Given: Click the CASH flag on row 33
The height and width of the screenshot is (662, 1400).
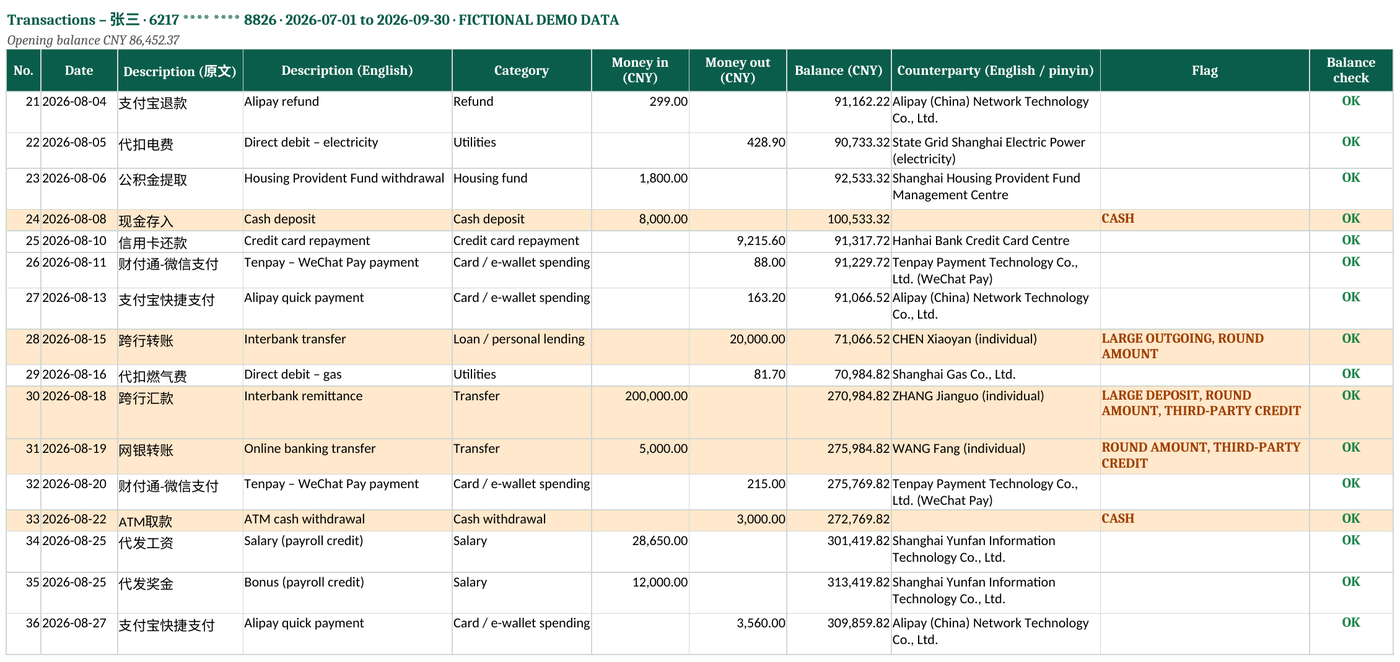Looking at the screenshot, I should click(x=1204, y=520).
